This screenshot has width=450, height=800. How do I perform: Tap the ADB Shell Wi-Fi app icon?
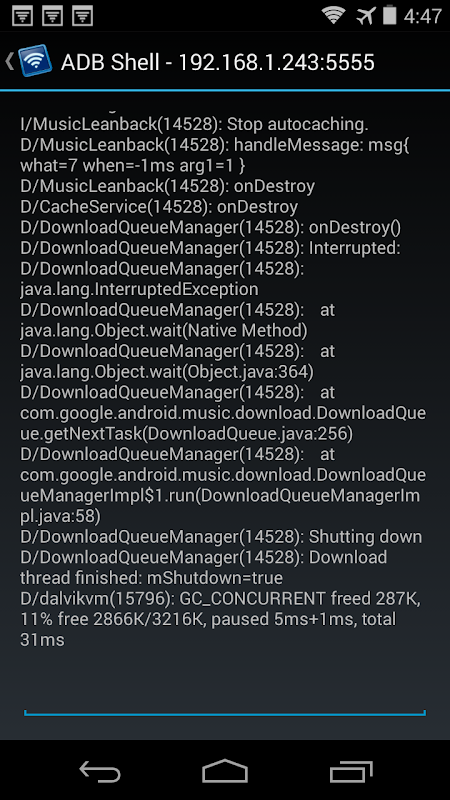coord(35,61)
